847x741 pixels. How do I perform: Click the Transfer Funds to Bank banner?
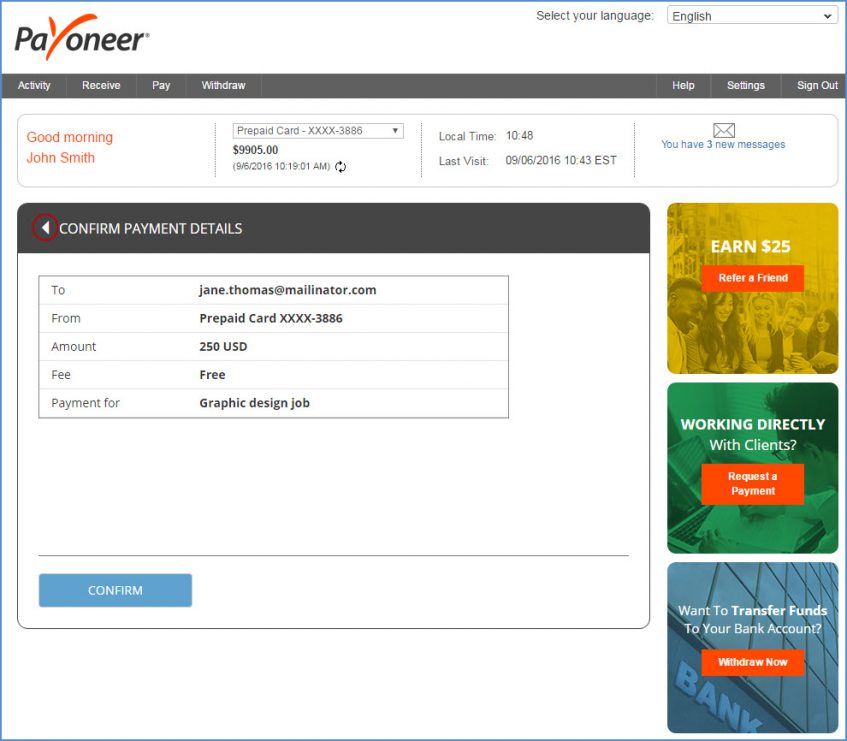(x=752, y=647)
